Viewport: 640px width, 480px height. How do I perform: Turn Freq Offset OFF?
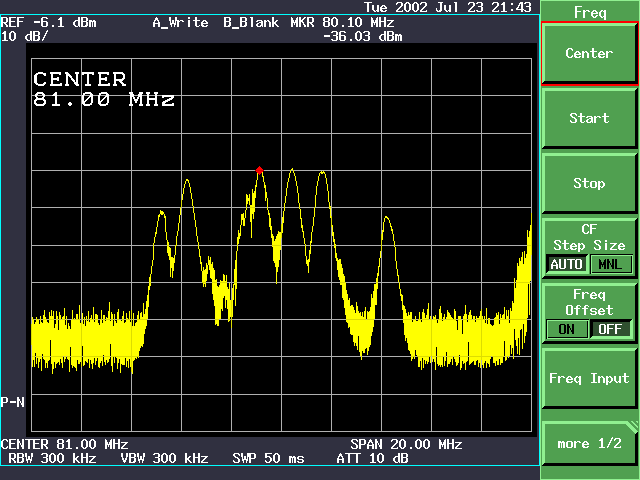point(611,329)
